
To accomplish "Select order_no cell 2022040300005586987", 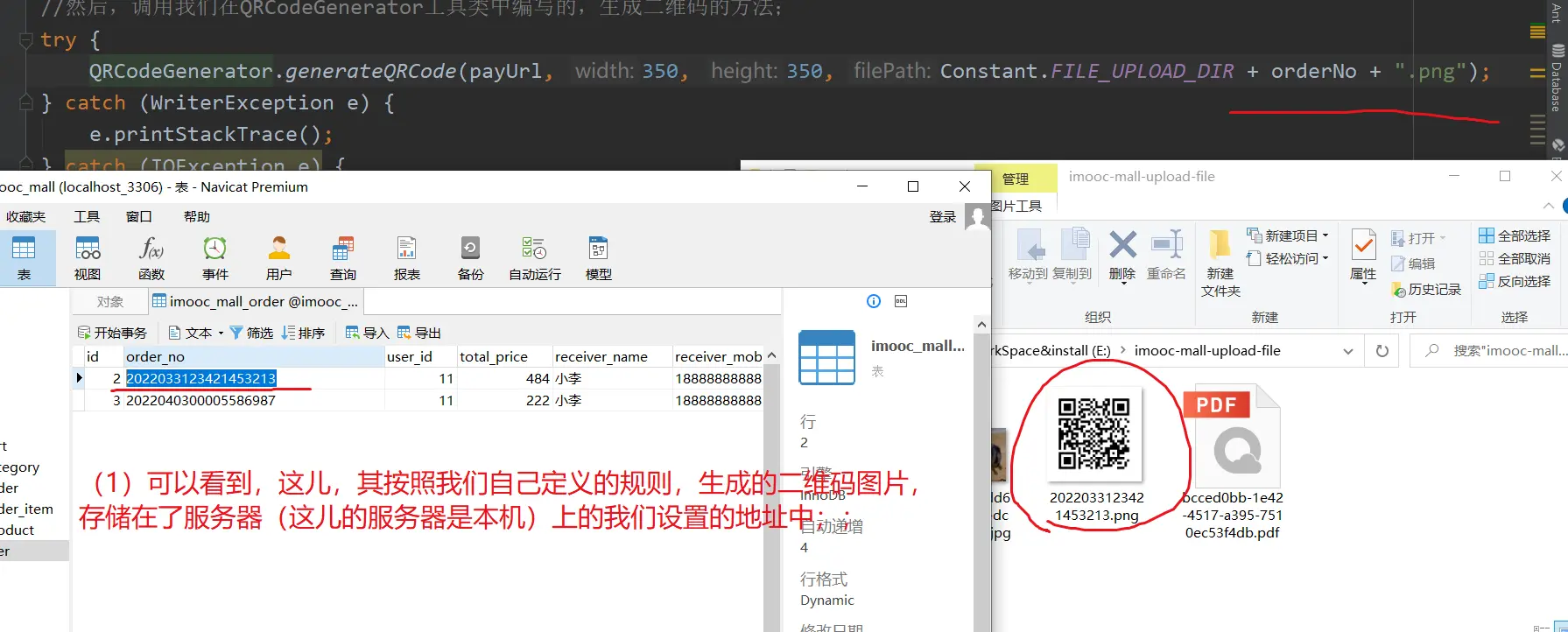I will 254,400.
